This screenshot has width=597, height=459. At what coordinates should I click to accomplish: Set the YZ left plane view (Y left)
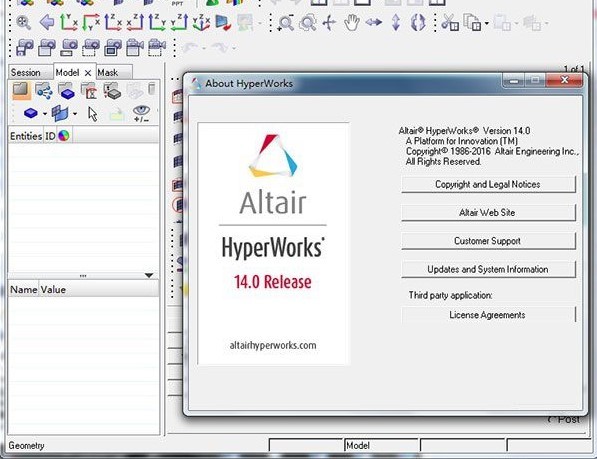pos(179,22)
